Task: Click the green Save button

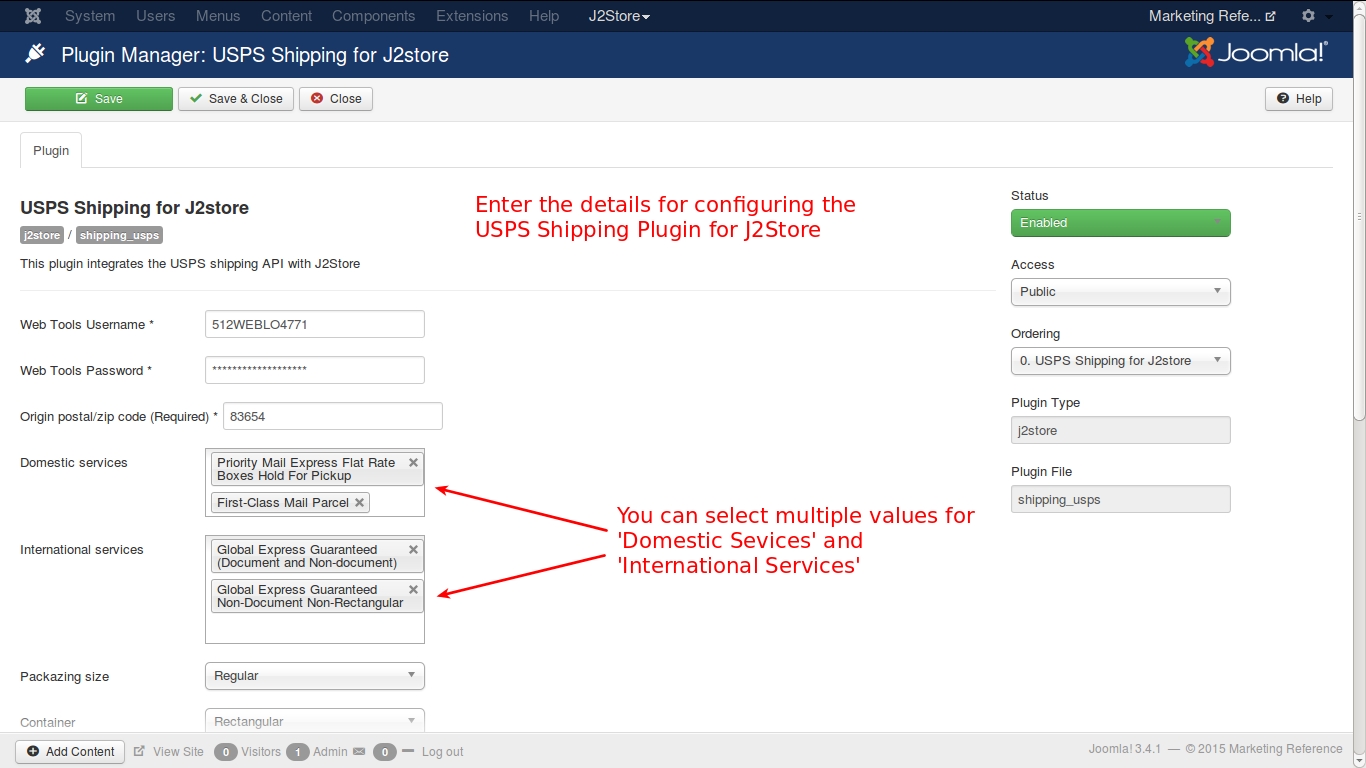Action: point(99,99)
